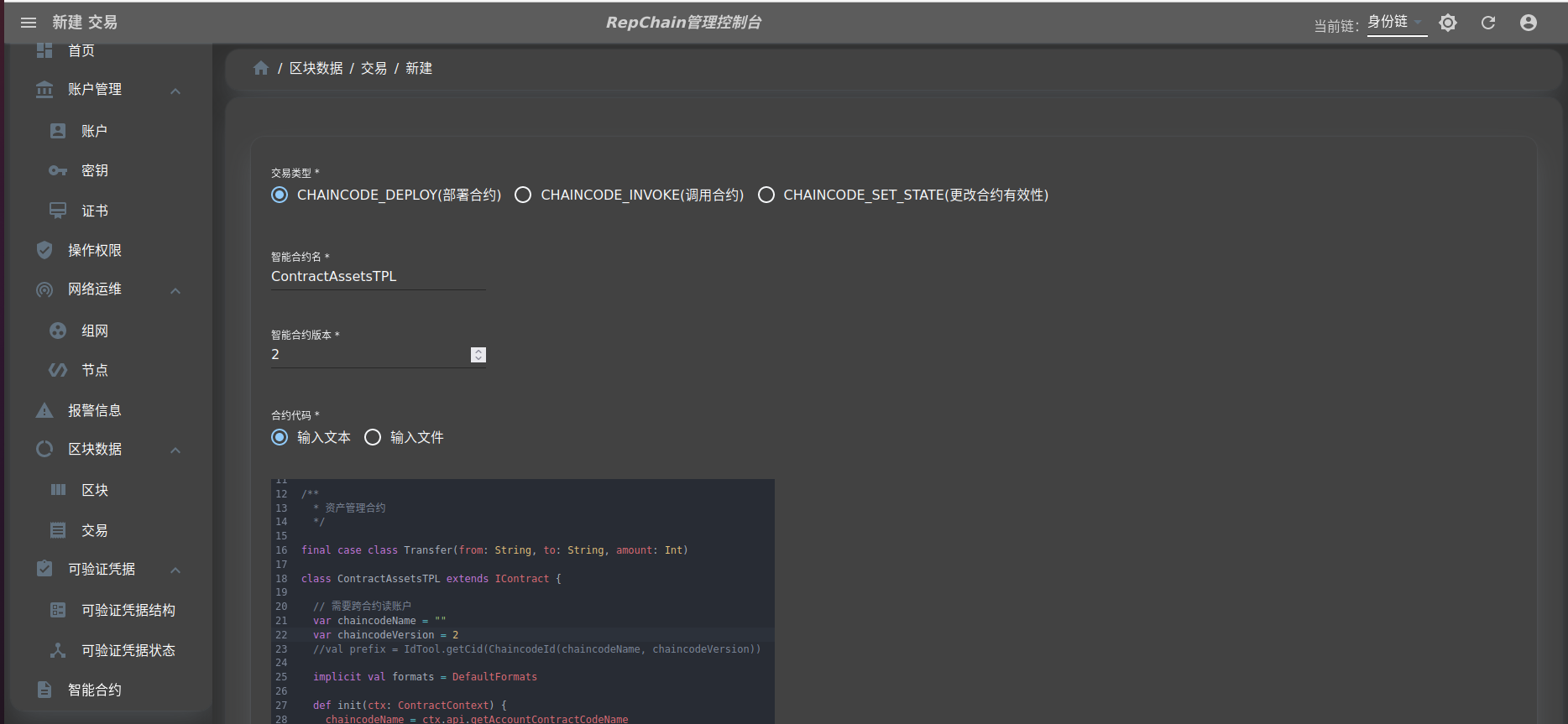Choose 输入文本 contract code option
This screenshot has width=1568, height=724.
coord(280,437)
